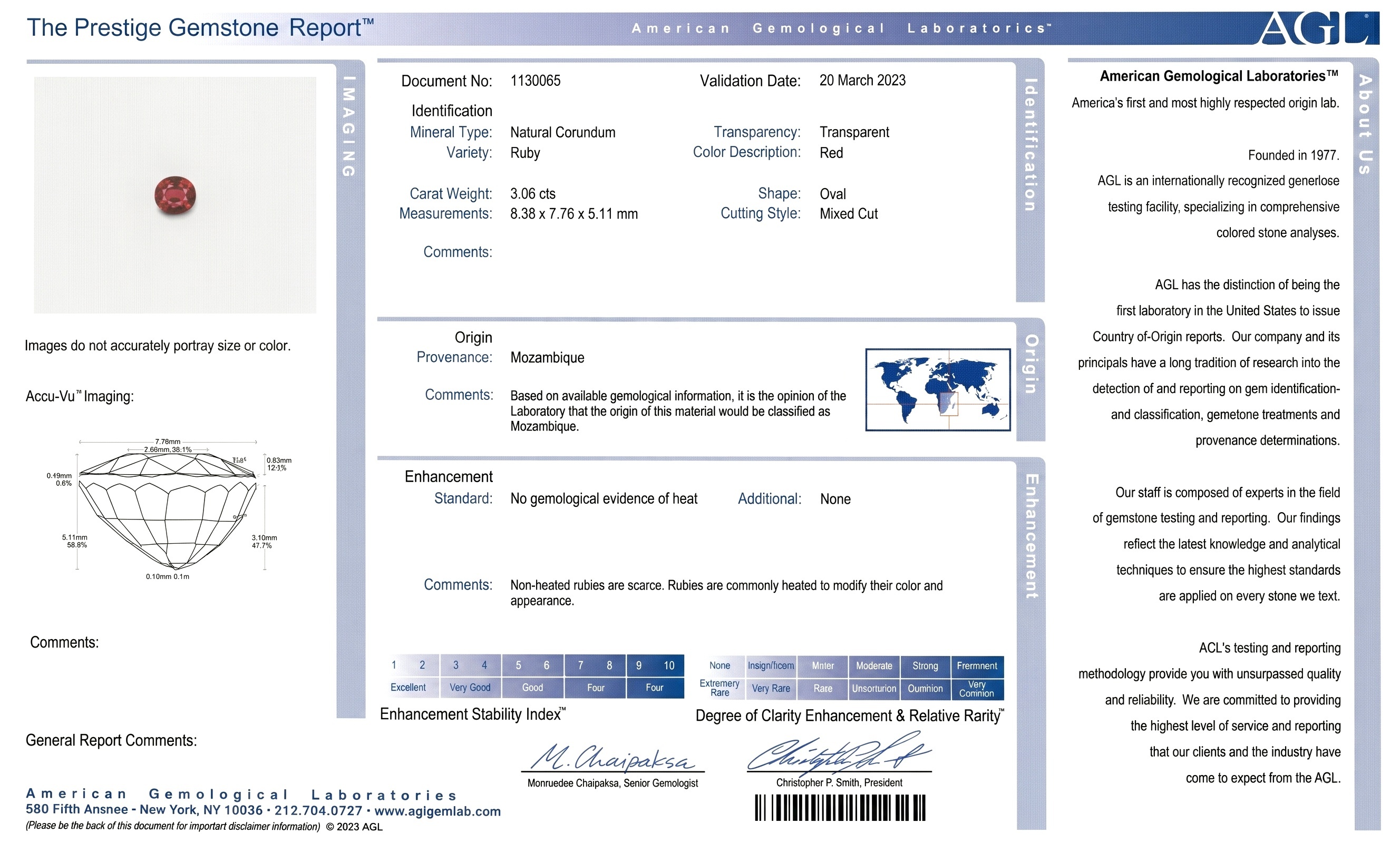
Task: Open the www.agigemlab.com website link
Action: 437,811
